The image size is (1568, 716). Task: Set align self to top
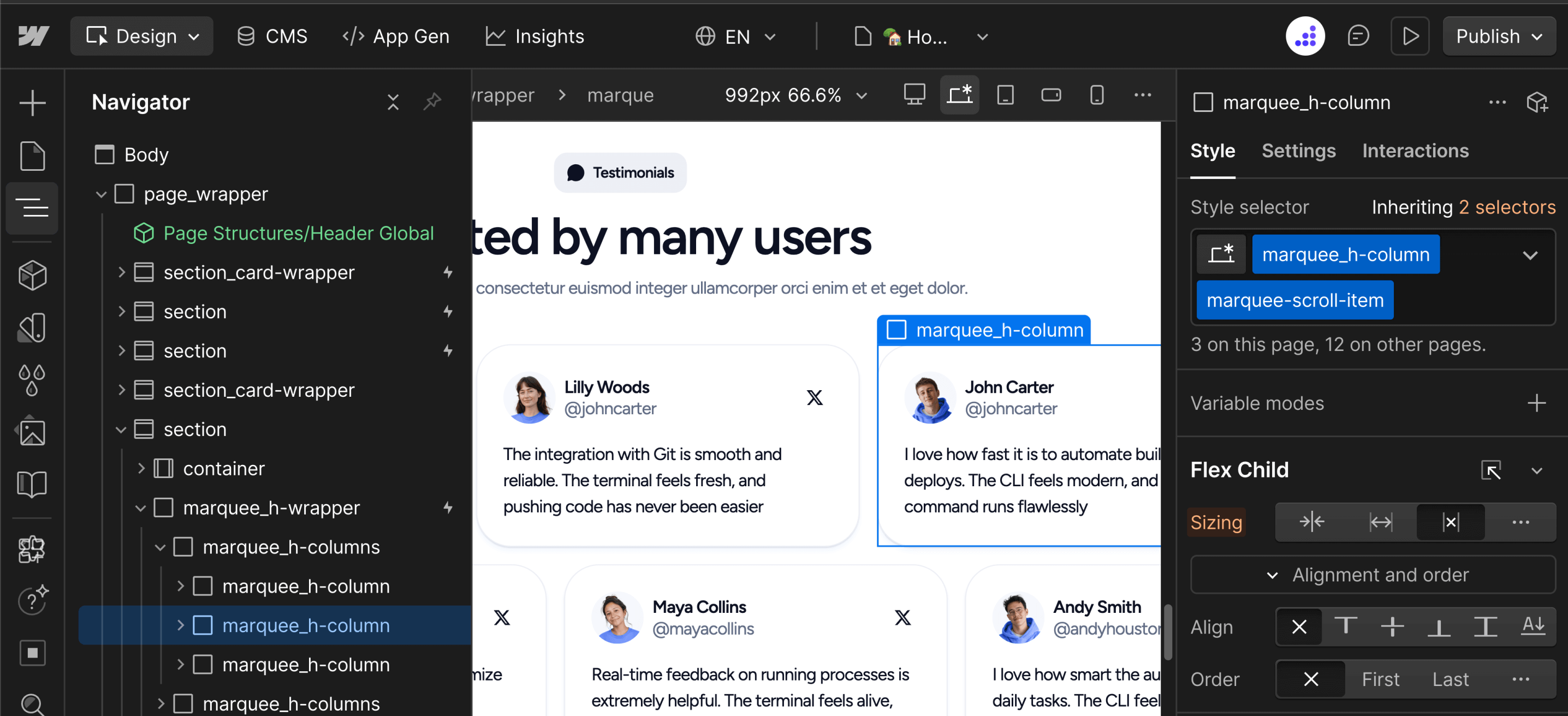pyautogui.click(x=1346, y=627)
